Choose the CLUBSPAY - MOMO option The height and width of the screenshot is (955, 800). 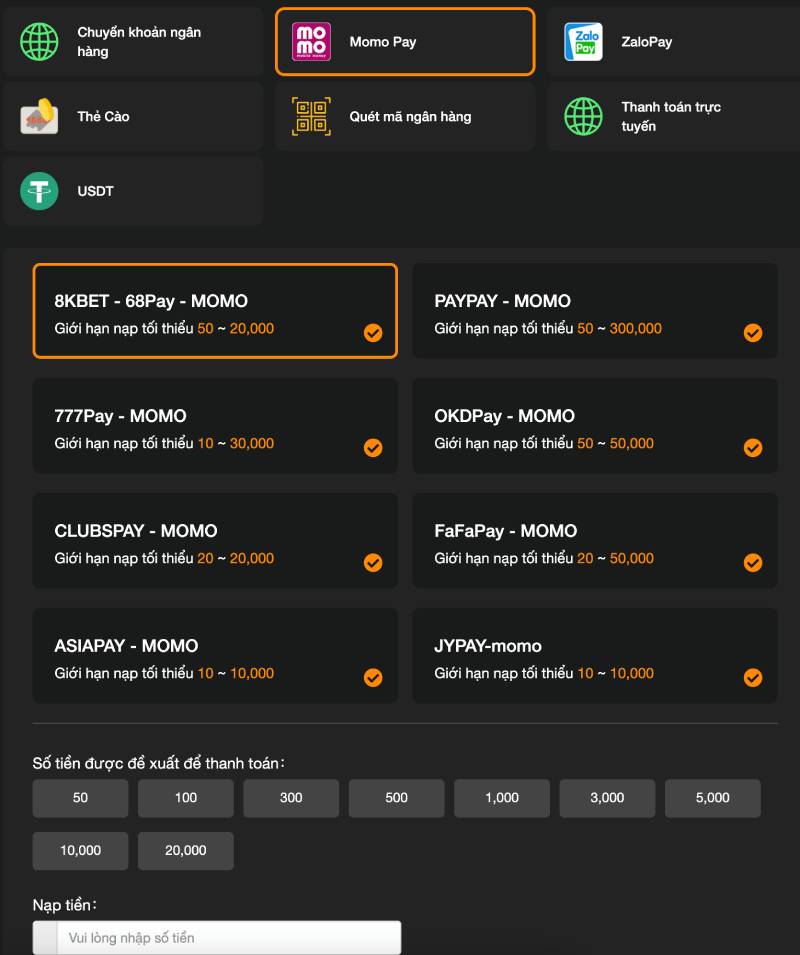tap(215, 541)
